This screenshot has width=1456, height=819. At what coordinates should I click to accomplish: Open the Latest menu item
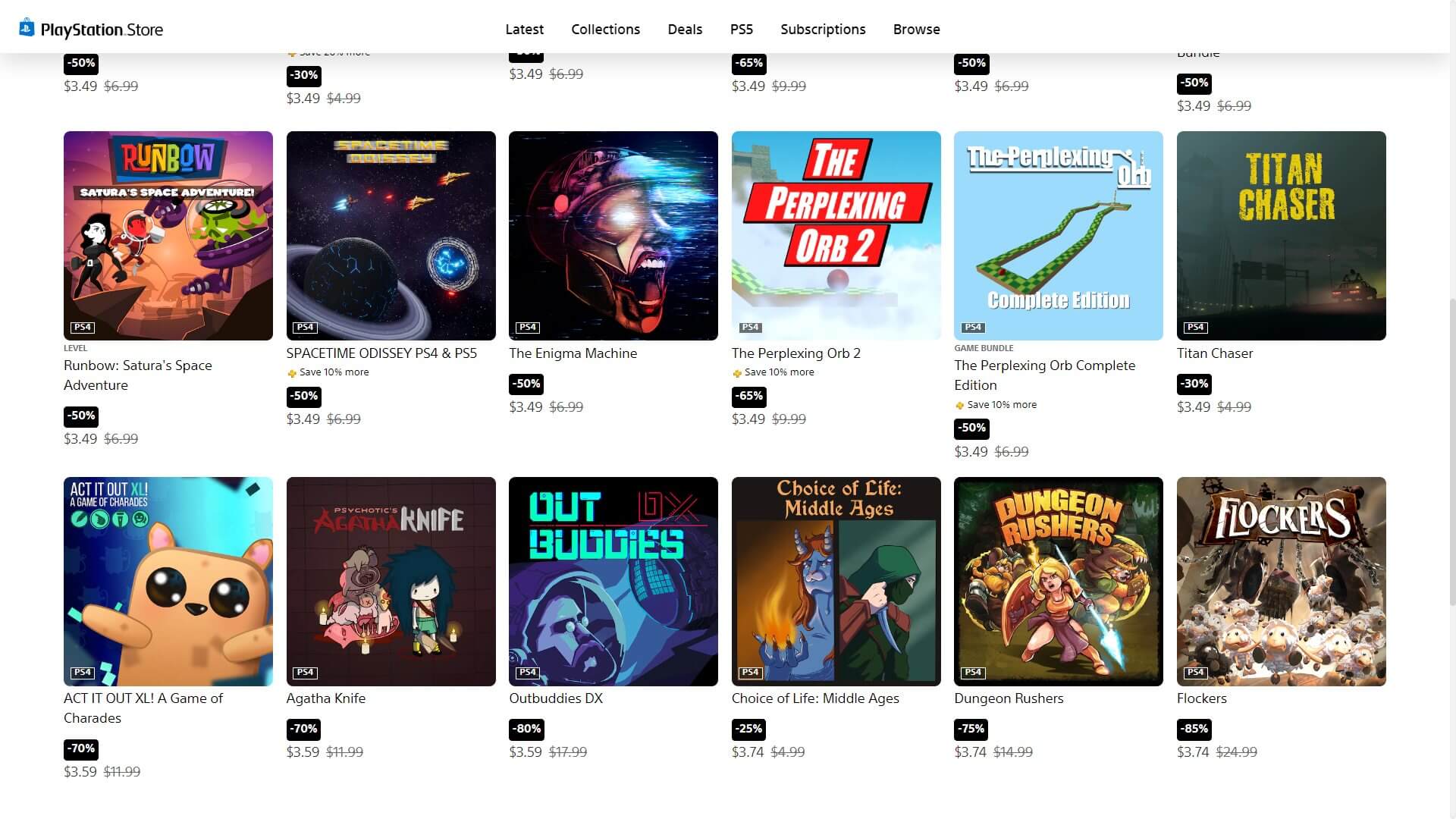pos(525,30)
